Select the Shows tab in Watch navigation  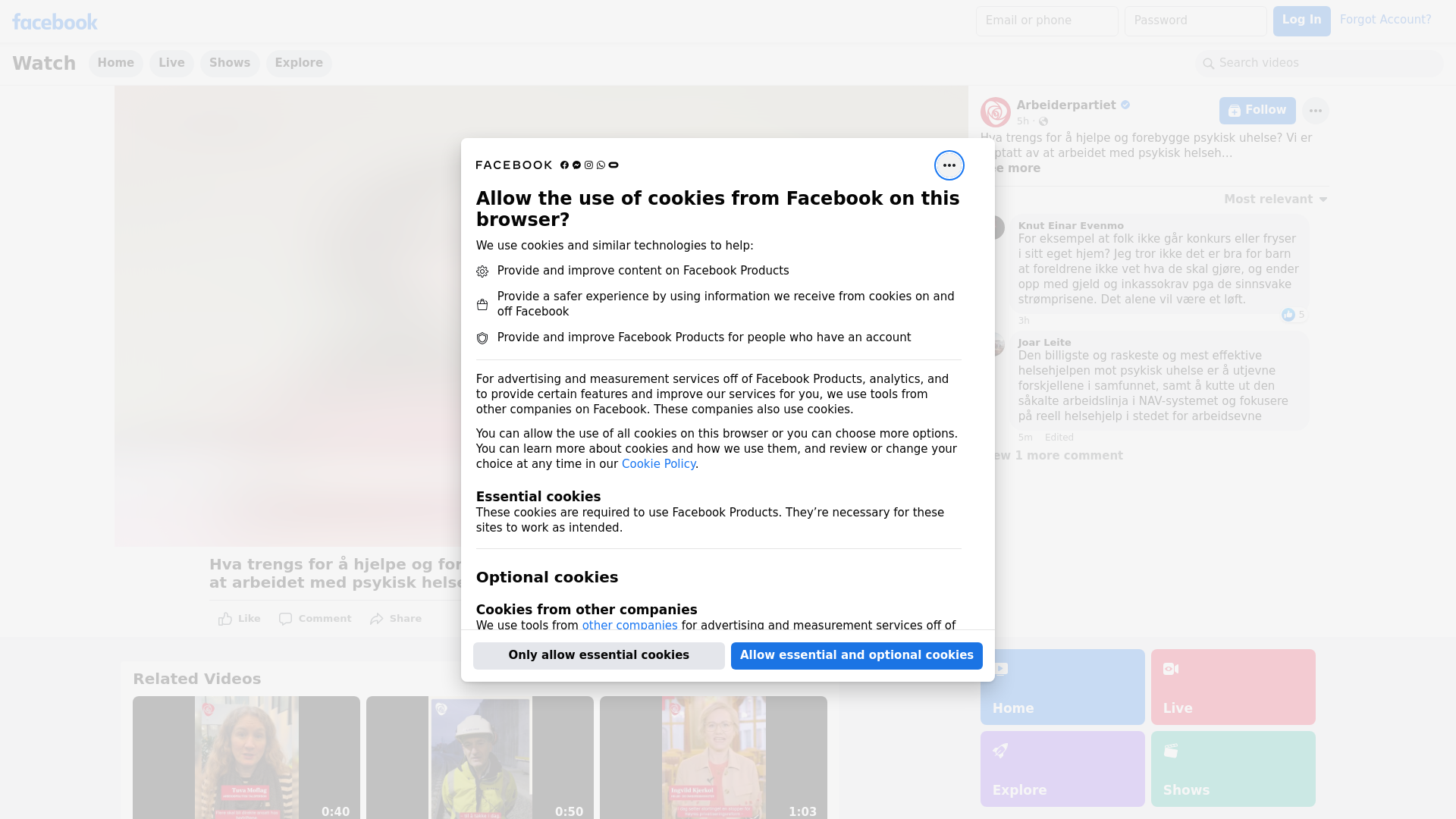[x=230, y=63]
